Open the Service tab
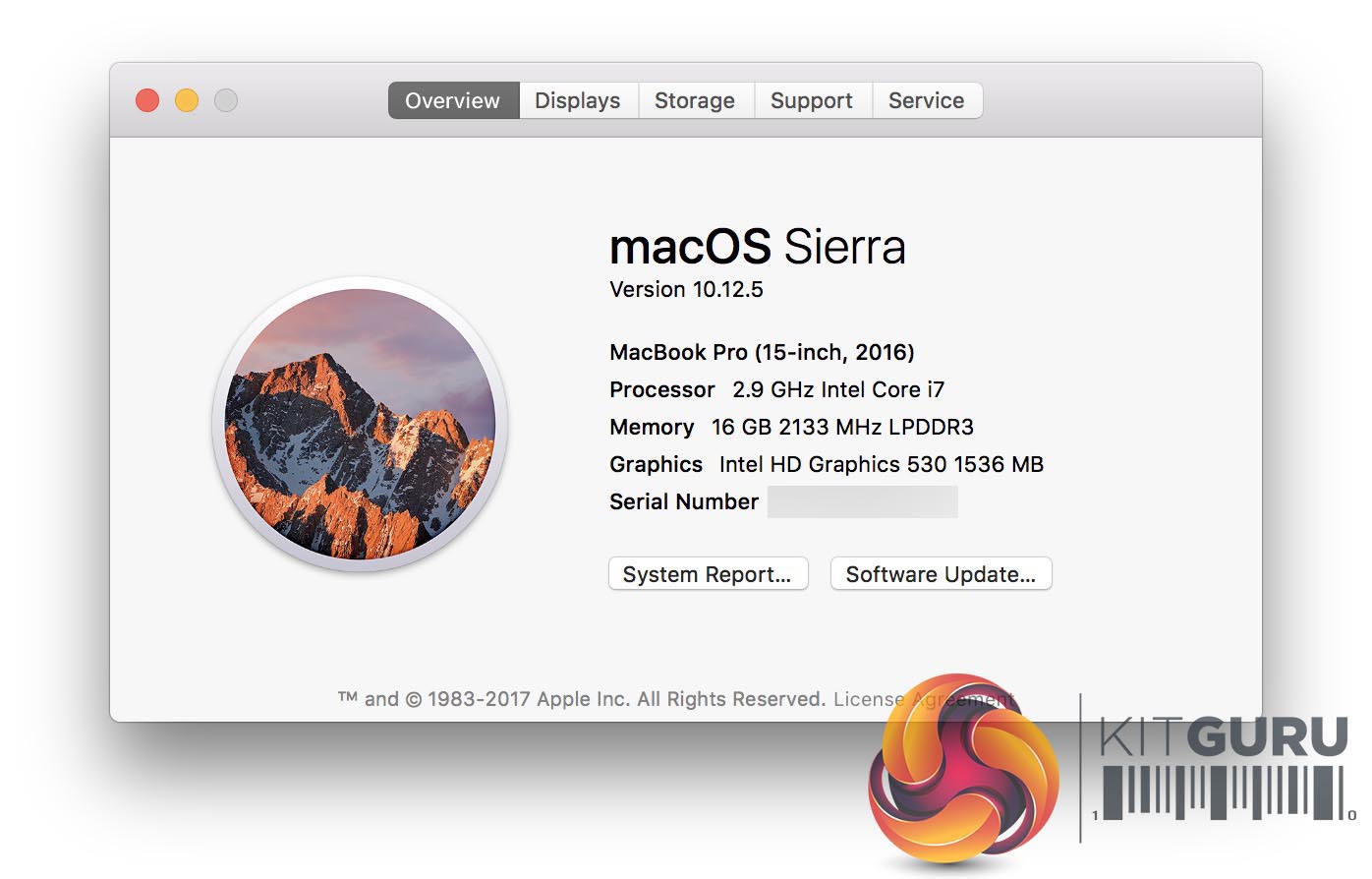Screen dimensions: 1372x879 [x=926, y=100]
